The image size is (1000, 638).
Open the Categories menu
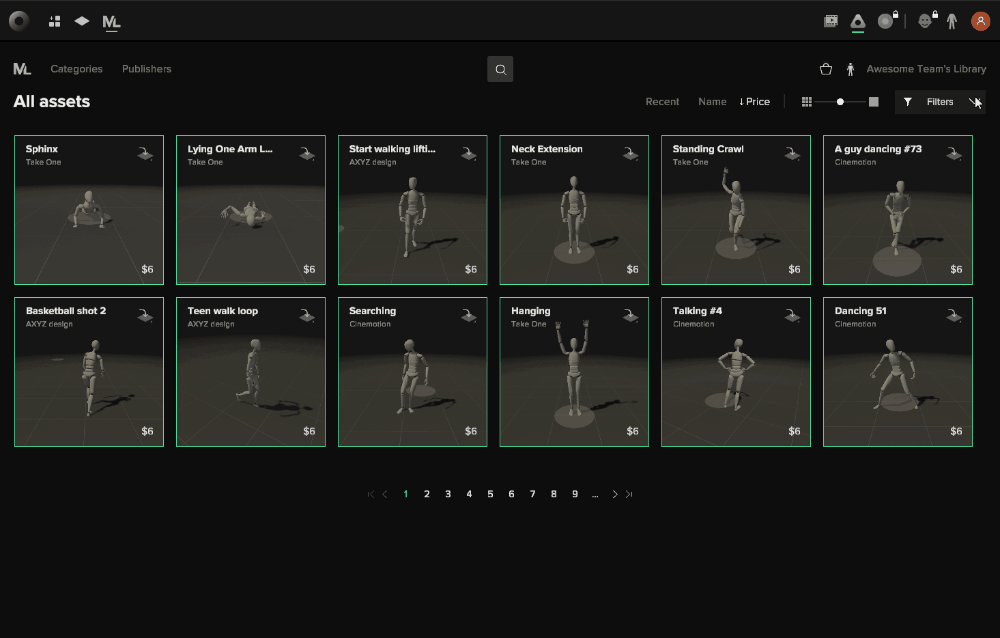point(76,68)
